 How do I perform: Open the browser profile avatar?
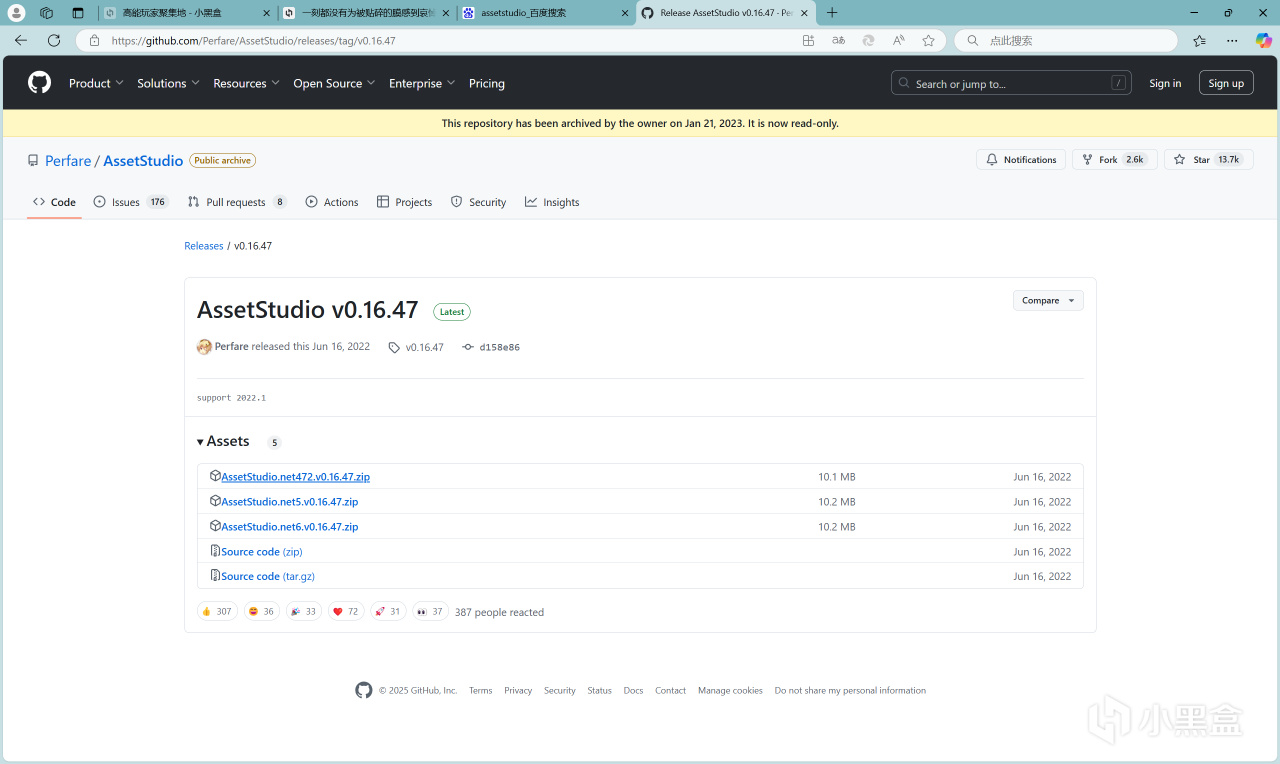click(16, 13)
